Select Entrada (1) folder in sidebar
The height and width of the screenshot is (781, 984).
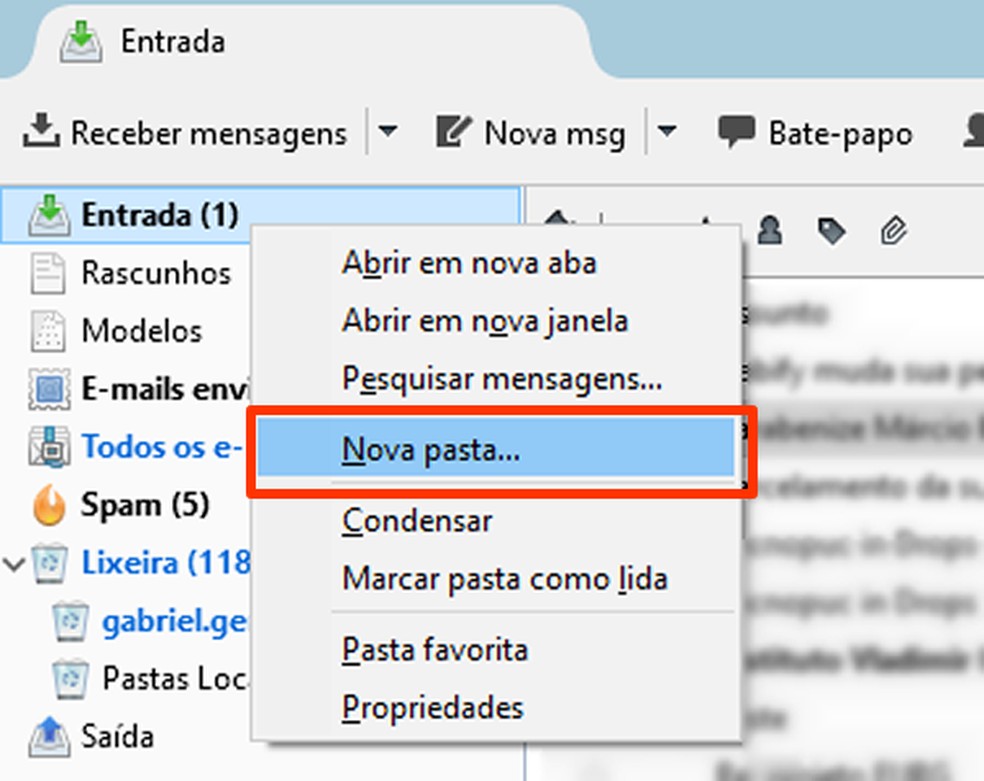(x=260, y=215)
